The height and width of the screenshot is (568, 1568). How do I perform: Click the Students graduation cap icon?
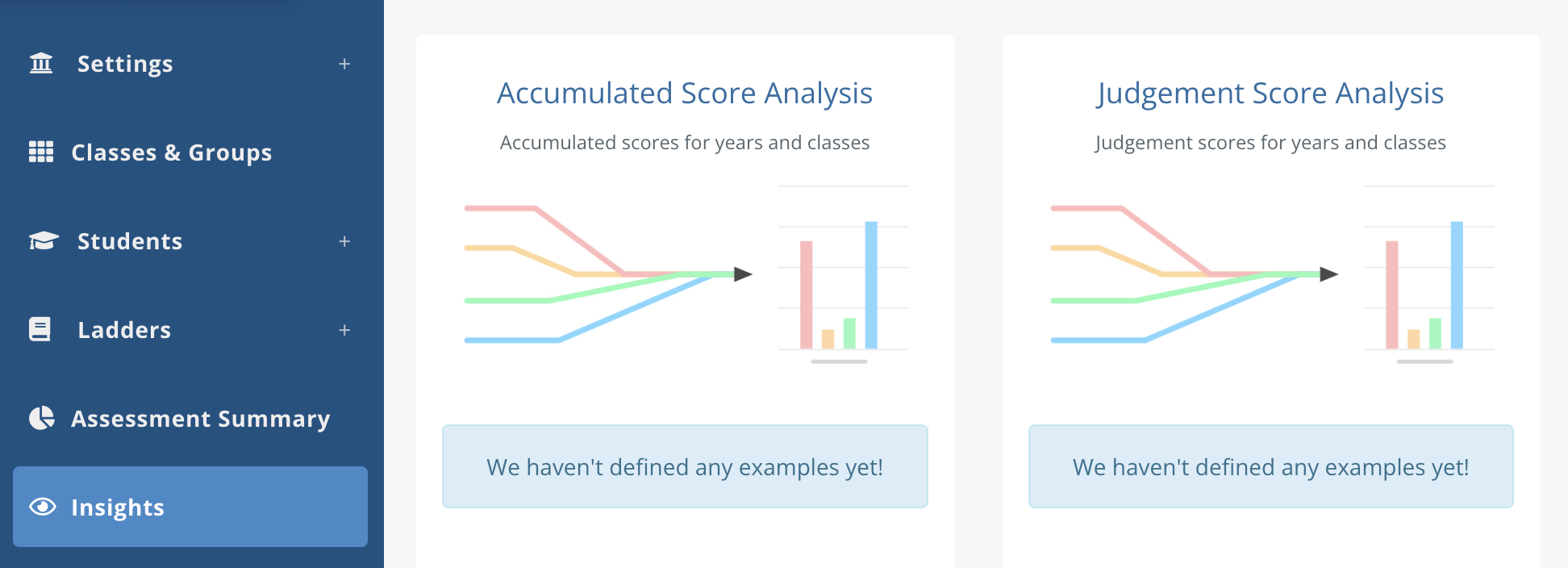pos(44,240)
